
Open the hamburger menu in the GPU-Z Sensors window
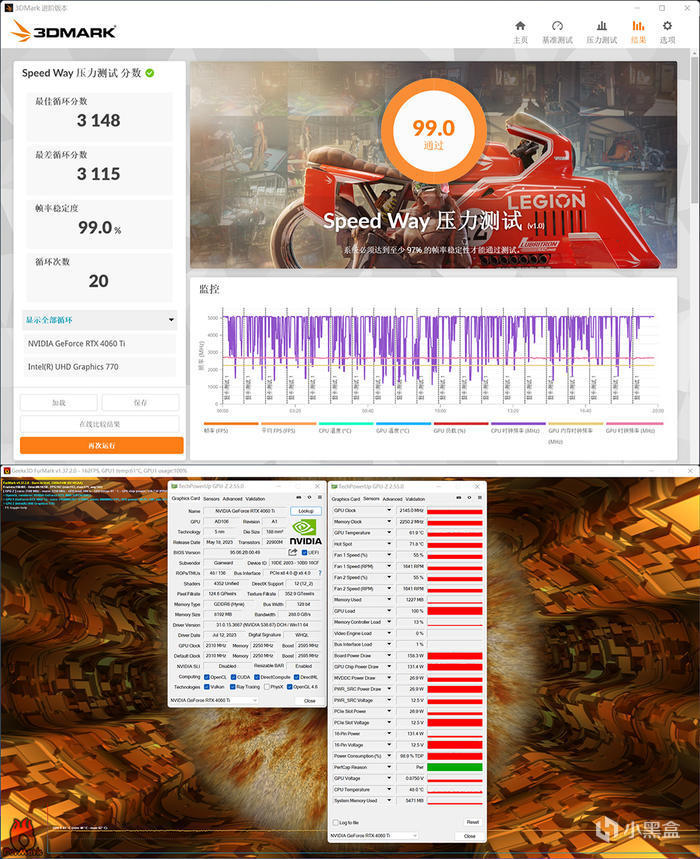480,497
